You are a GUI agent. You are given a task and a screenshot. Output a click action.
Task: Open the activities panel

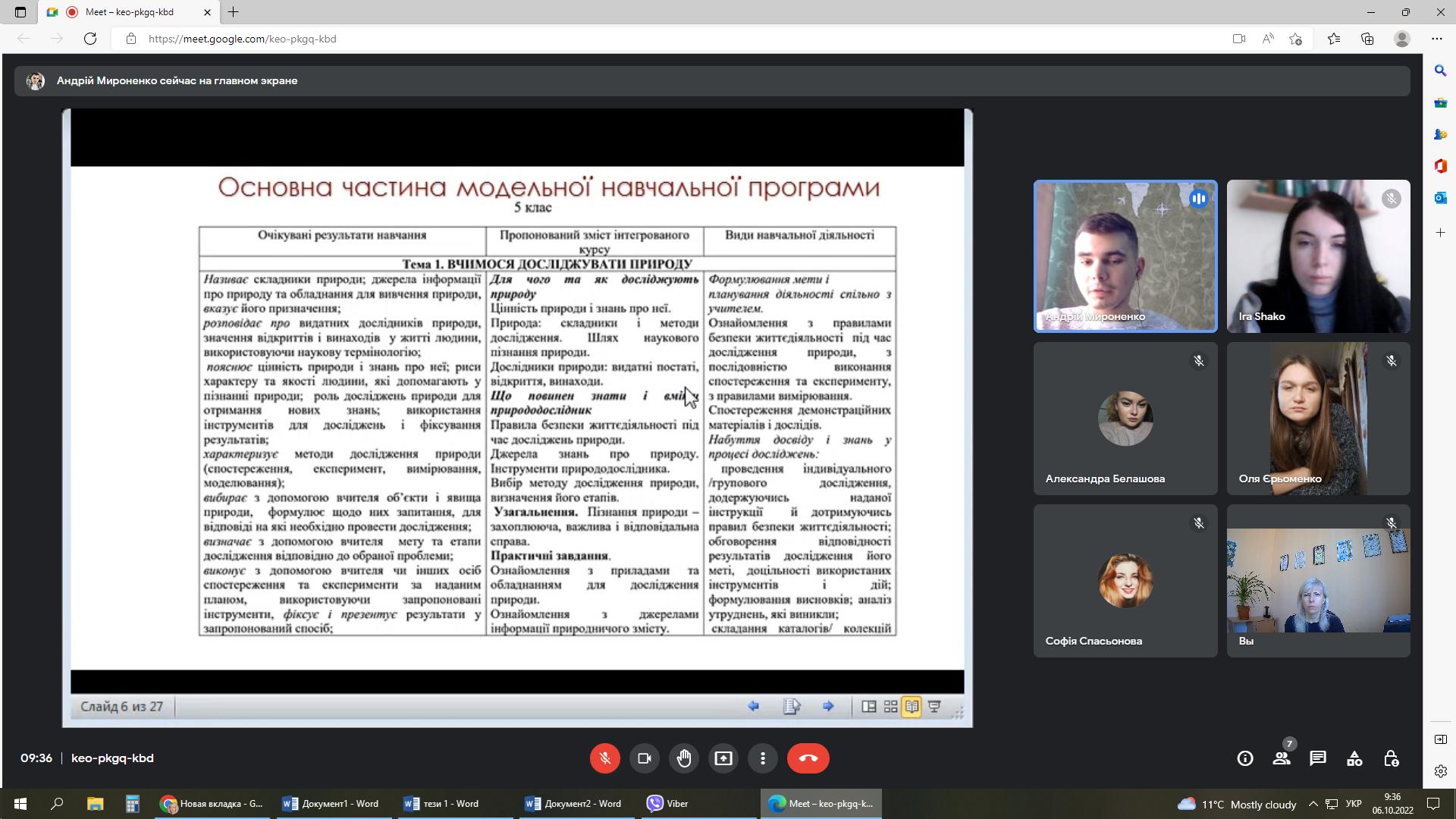pos(1354,758)
